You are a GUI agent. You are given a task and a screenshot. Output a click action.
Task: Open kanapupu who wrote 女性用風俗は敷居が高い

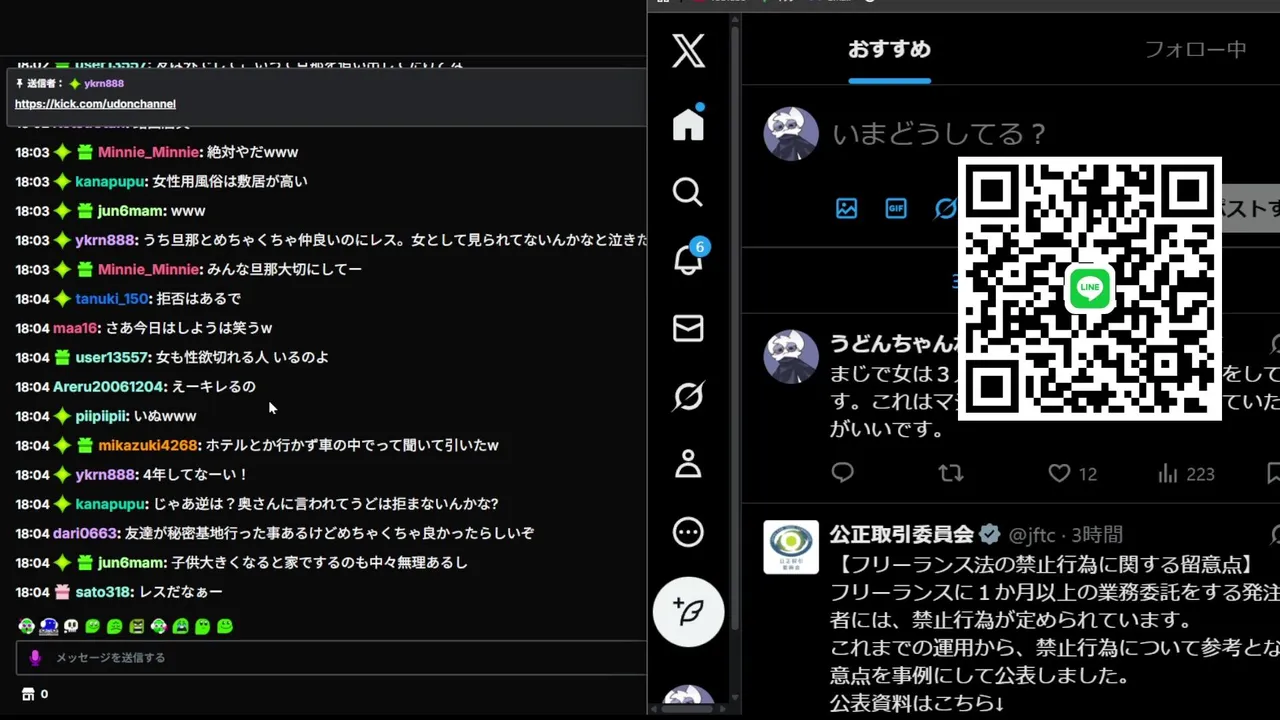(x=110, y=182)
